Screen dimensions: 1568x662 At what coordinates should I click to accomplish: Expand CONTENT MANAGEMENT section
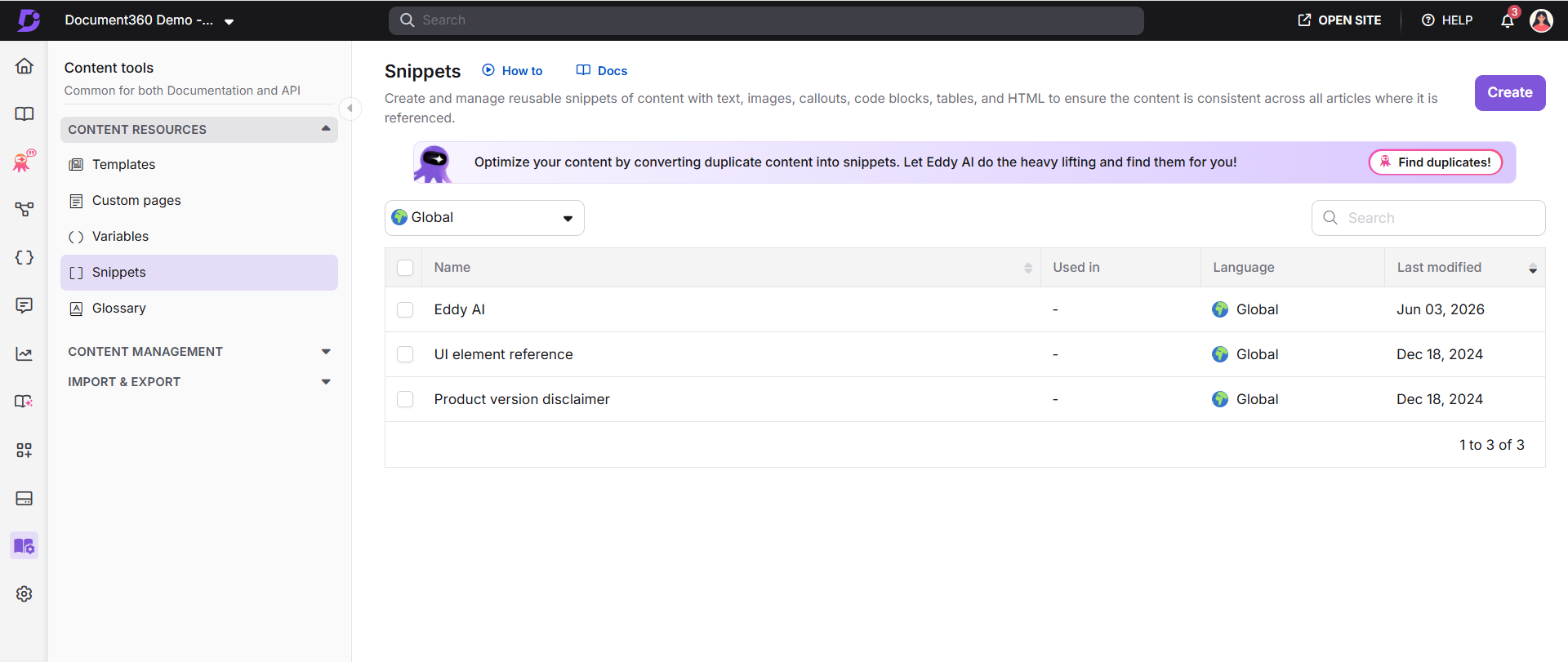click(x=199, y=352)
